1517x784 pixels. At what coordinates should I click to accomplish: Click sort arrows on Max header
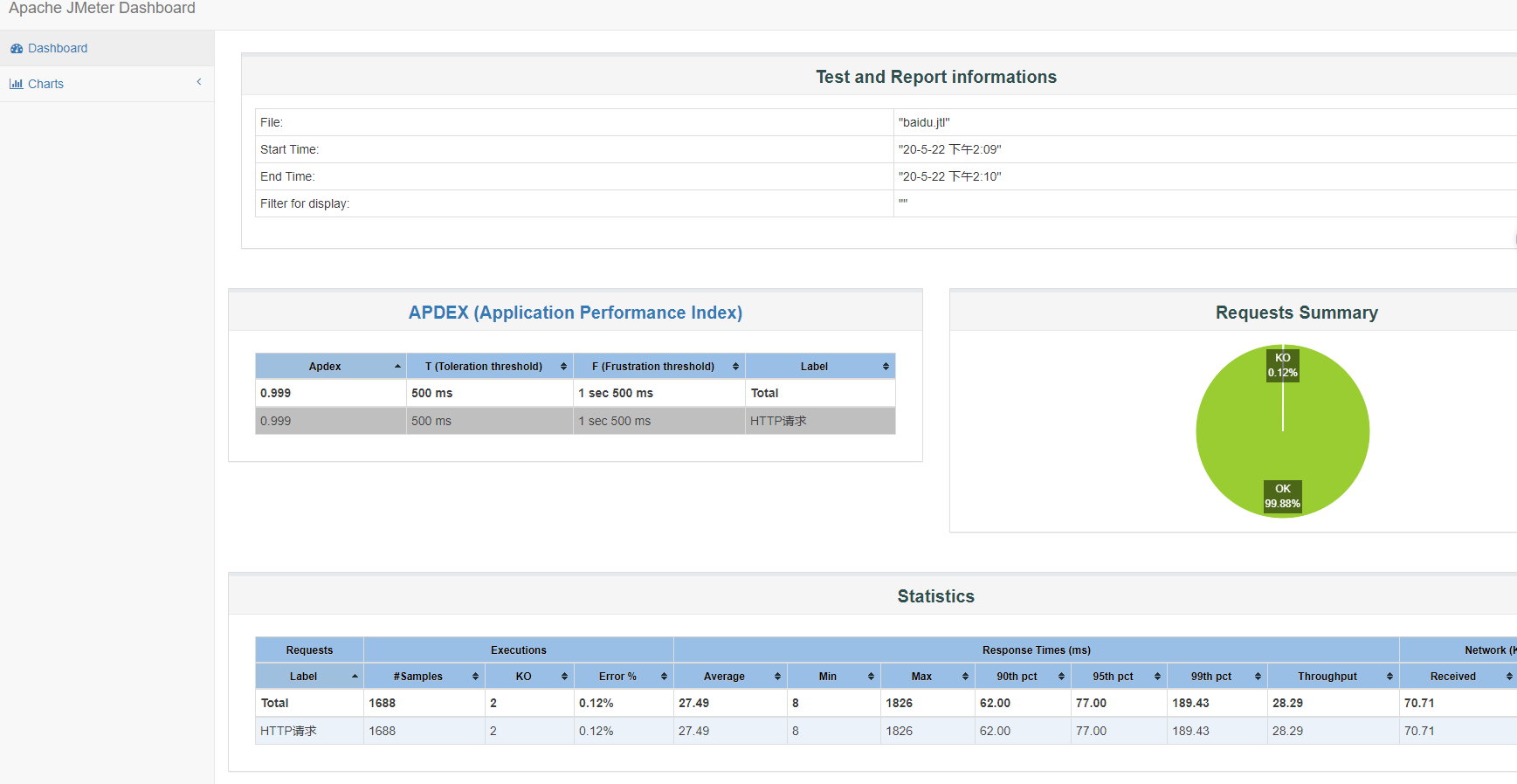click(x=966, y=677)
